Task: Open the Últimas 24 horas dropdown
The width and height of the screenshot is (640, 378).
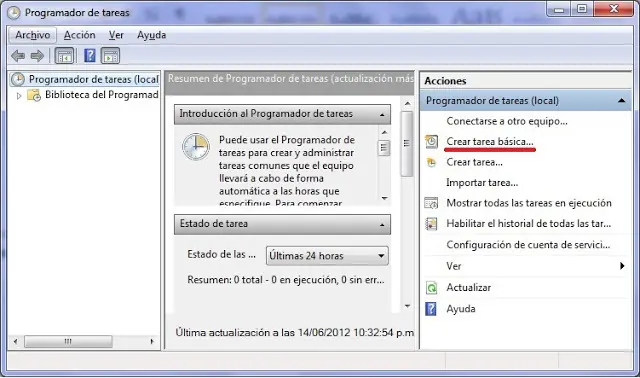Action: [327, 256]
